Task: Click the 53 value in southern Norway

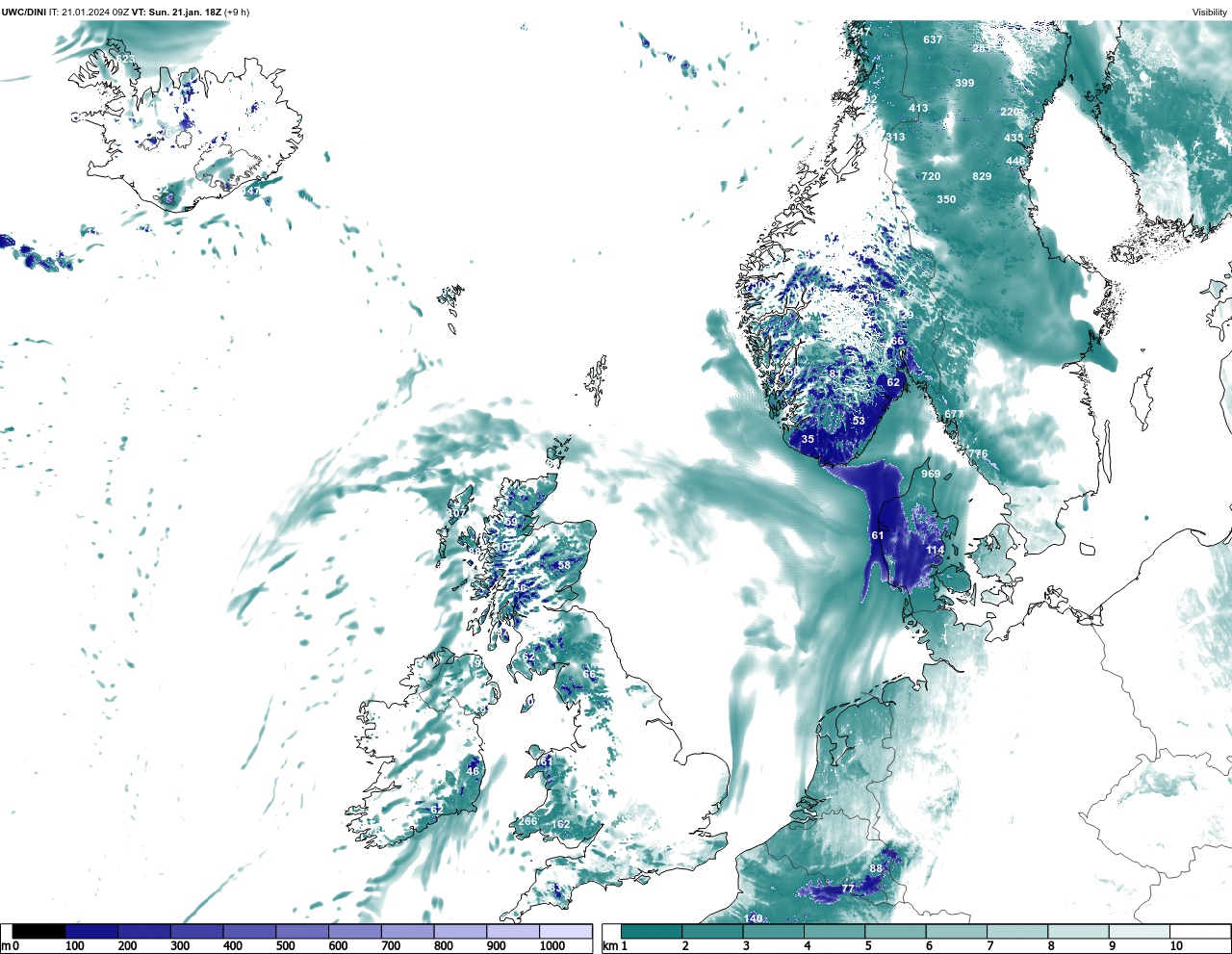Action: tap(859, 421)
